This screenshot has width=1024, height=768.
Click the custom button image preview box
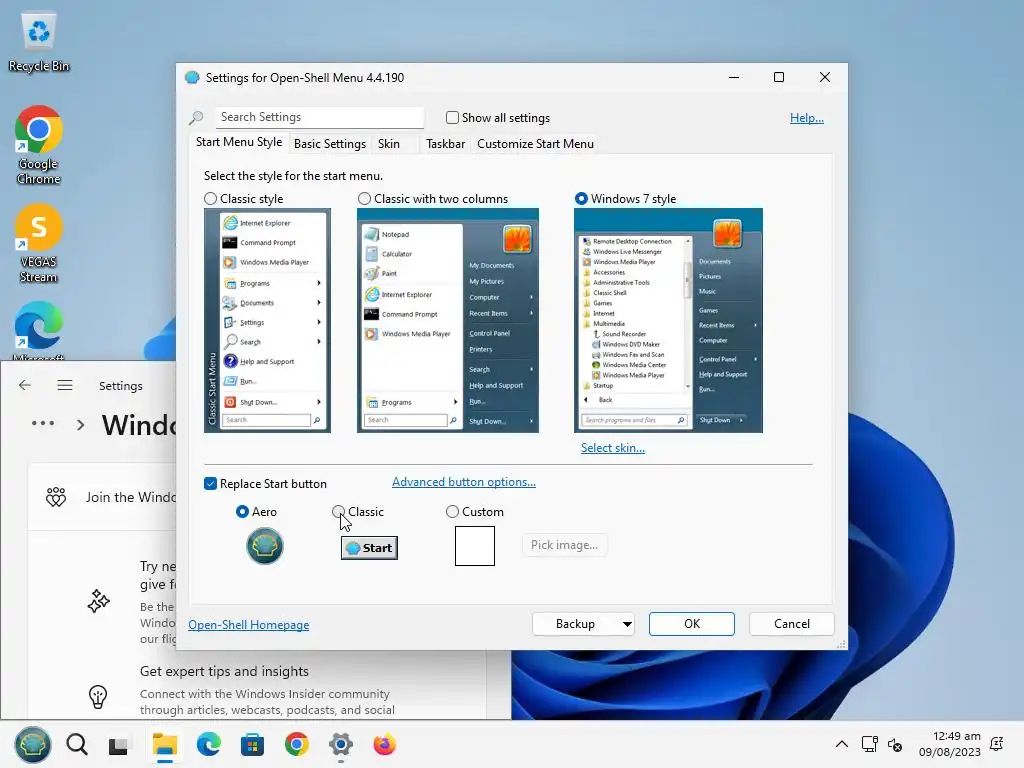(x=475, y=545)
